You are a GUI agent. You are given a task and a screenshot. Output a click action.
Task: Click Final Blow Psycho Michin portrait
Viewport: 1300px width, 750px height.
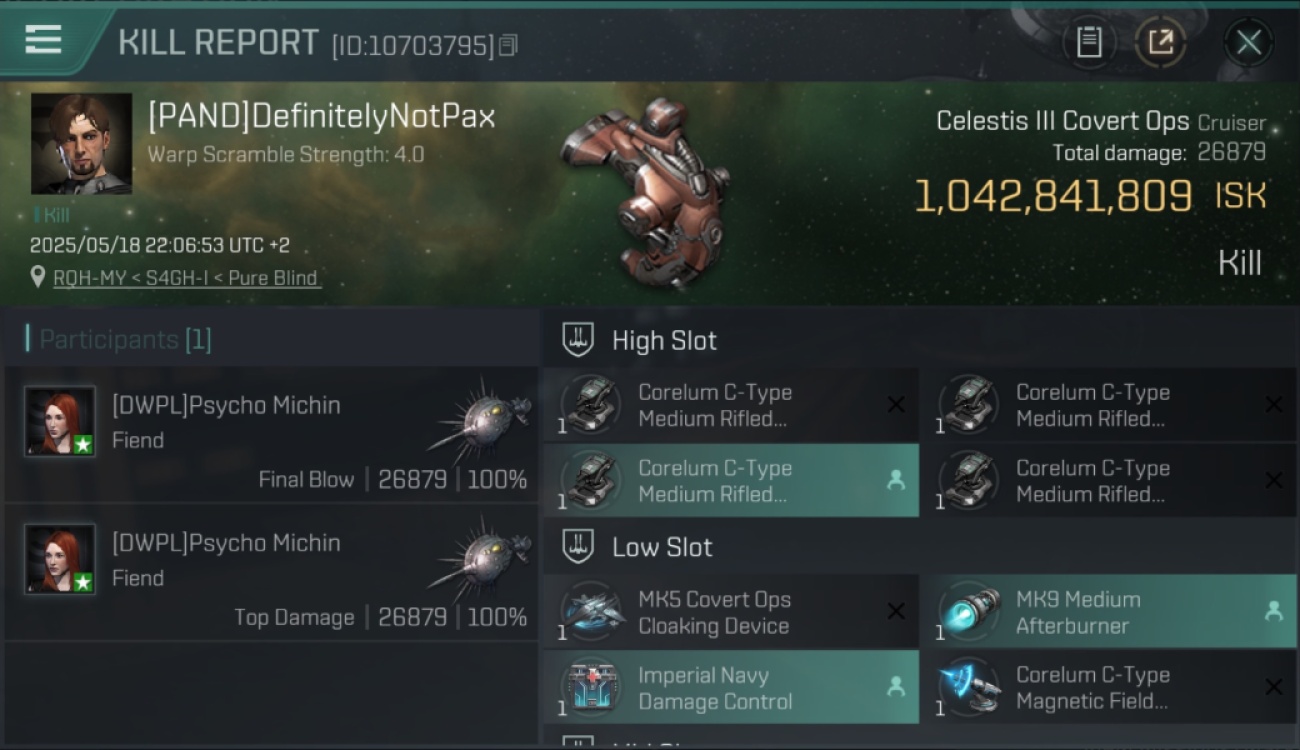click(60, 421)
